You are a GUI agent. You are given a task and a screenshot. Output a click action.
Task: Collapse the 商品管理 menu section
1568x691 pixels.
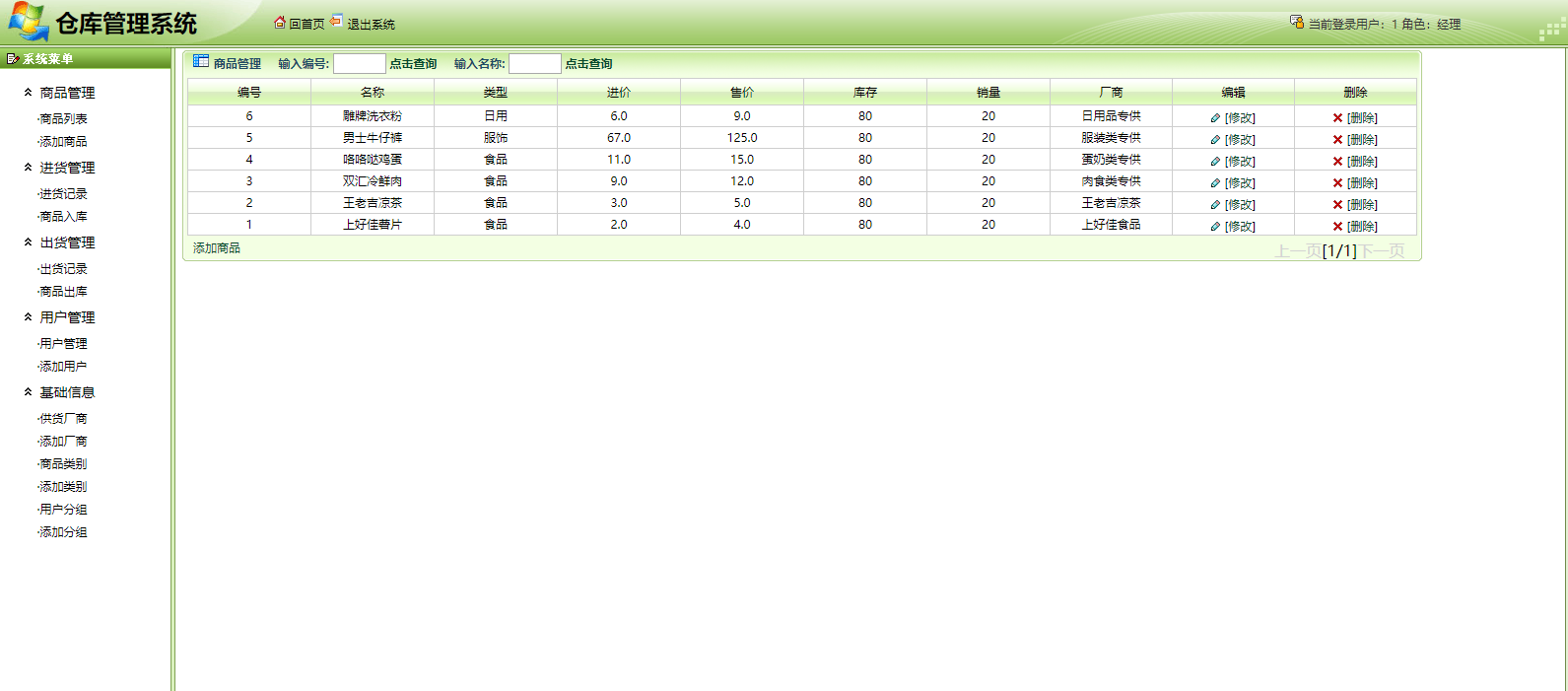28,92
